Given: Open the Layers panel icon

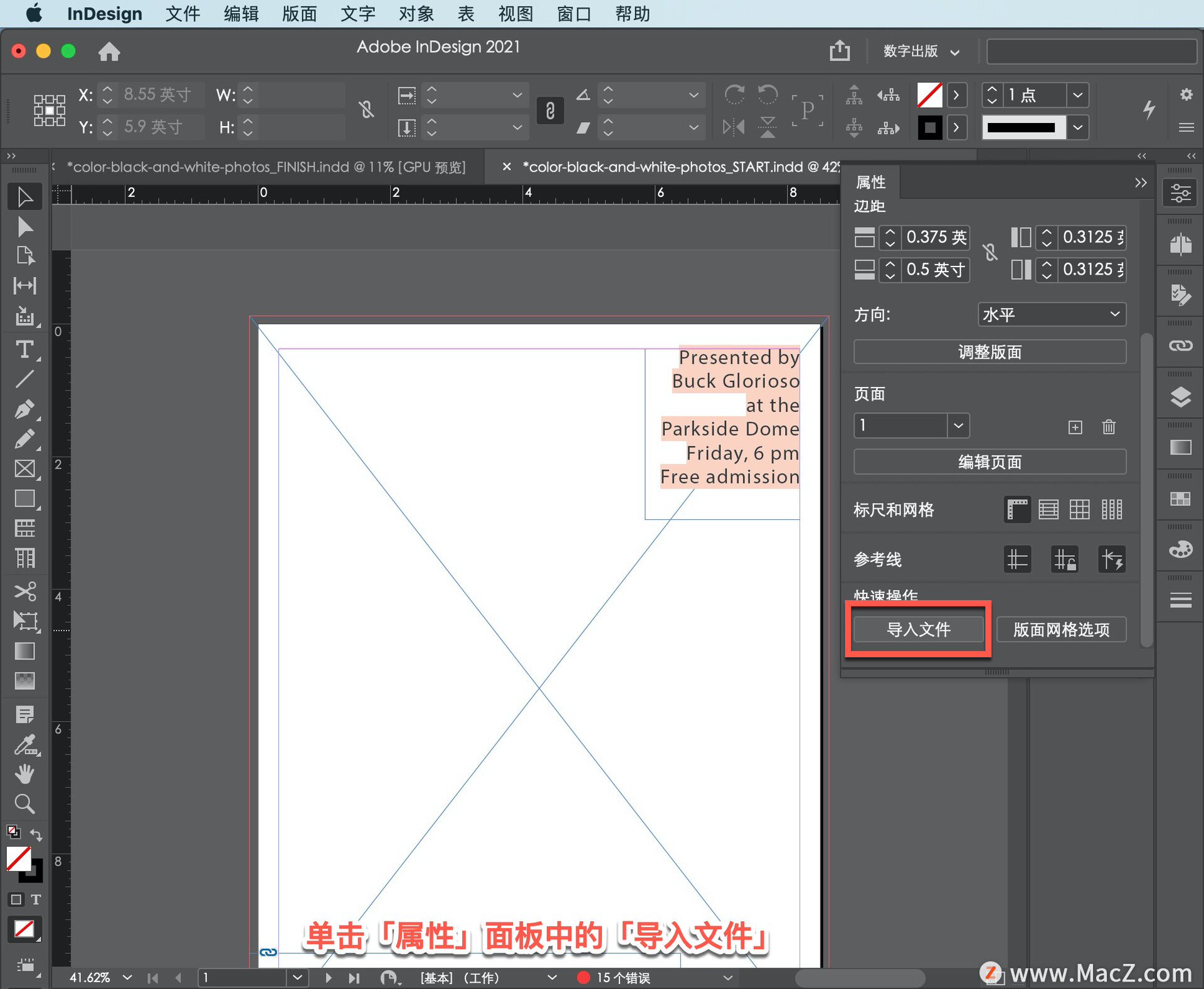Looking at the screenshot, I should (1181, 397).
